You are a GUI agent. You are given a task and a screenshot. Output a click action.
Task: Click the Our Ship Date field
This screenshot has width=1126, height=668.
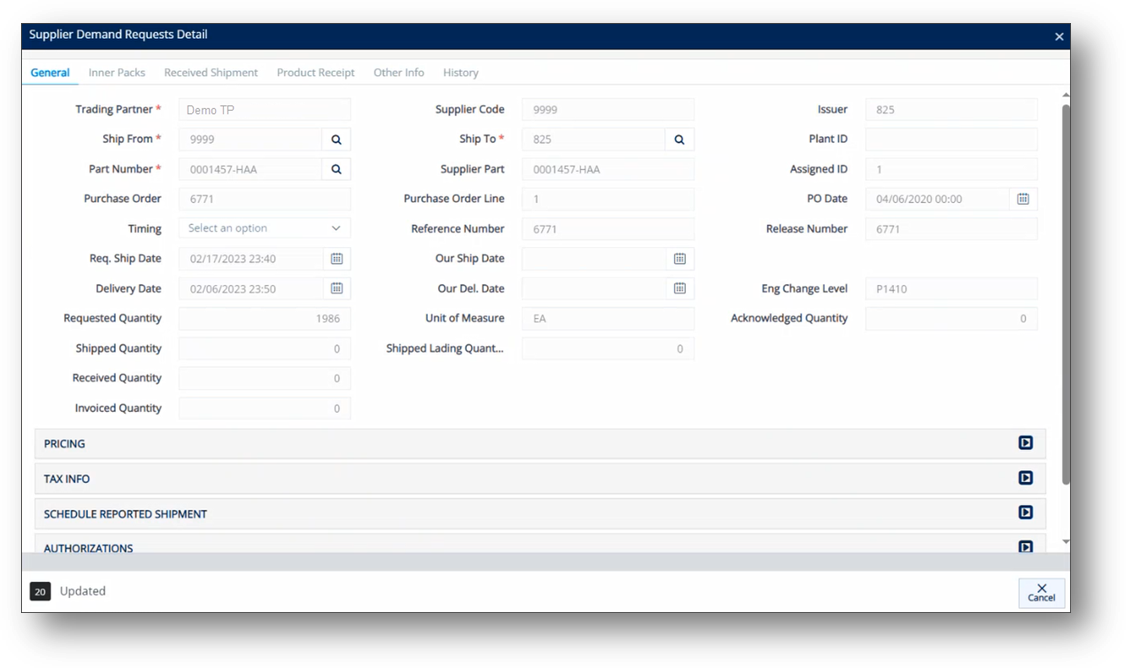click(x=594, y=259)
